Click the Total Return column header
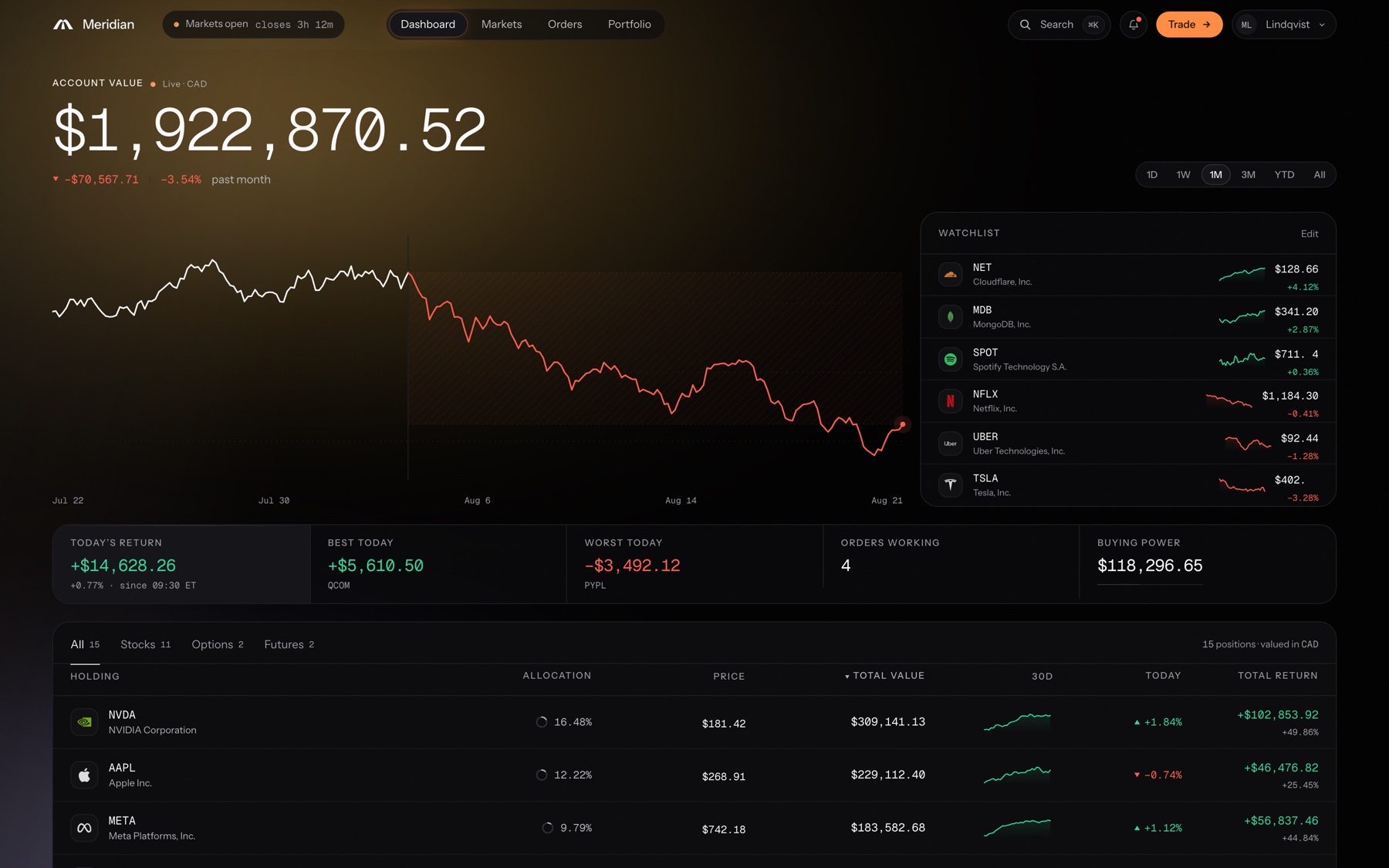 pos(1278,676)
